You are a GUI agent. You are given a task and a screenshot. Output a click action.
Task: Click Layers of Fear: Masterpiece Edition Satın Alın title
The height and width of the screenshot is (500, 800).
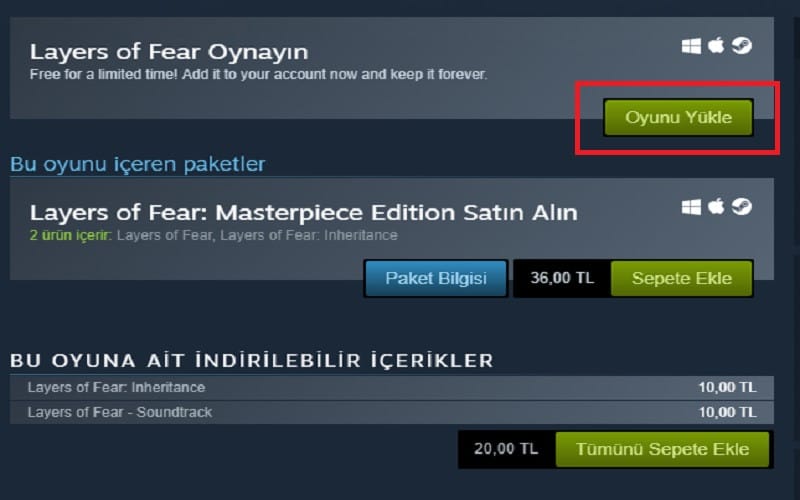[x=304, y=213]
